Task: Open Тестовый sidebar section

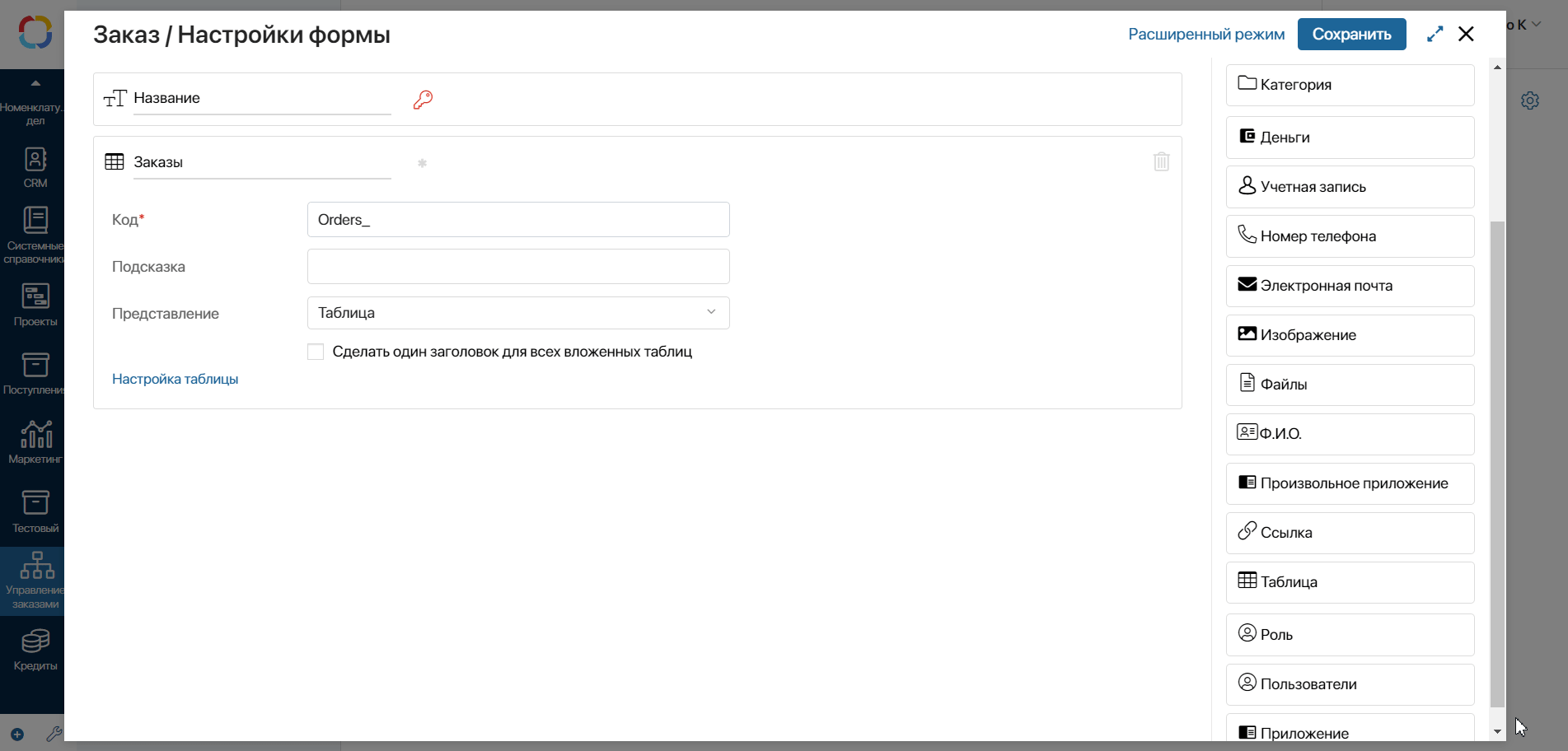Action: click(35, 511)
